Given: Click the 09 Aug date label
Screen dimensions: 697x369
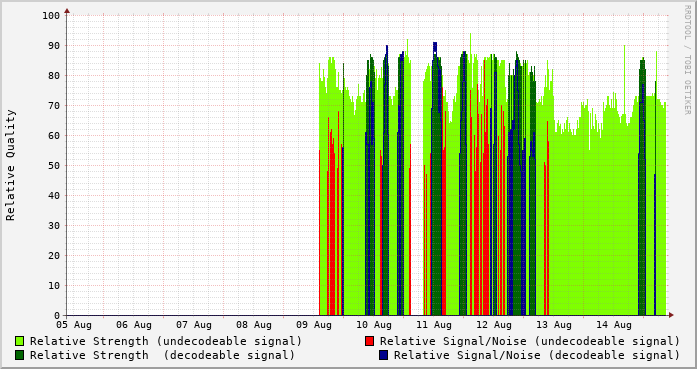Looking at the screenshot, I should point(314,325).
